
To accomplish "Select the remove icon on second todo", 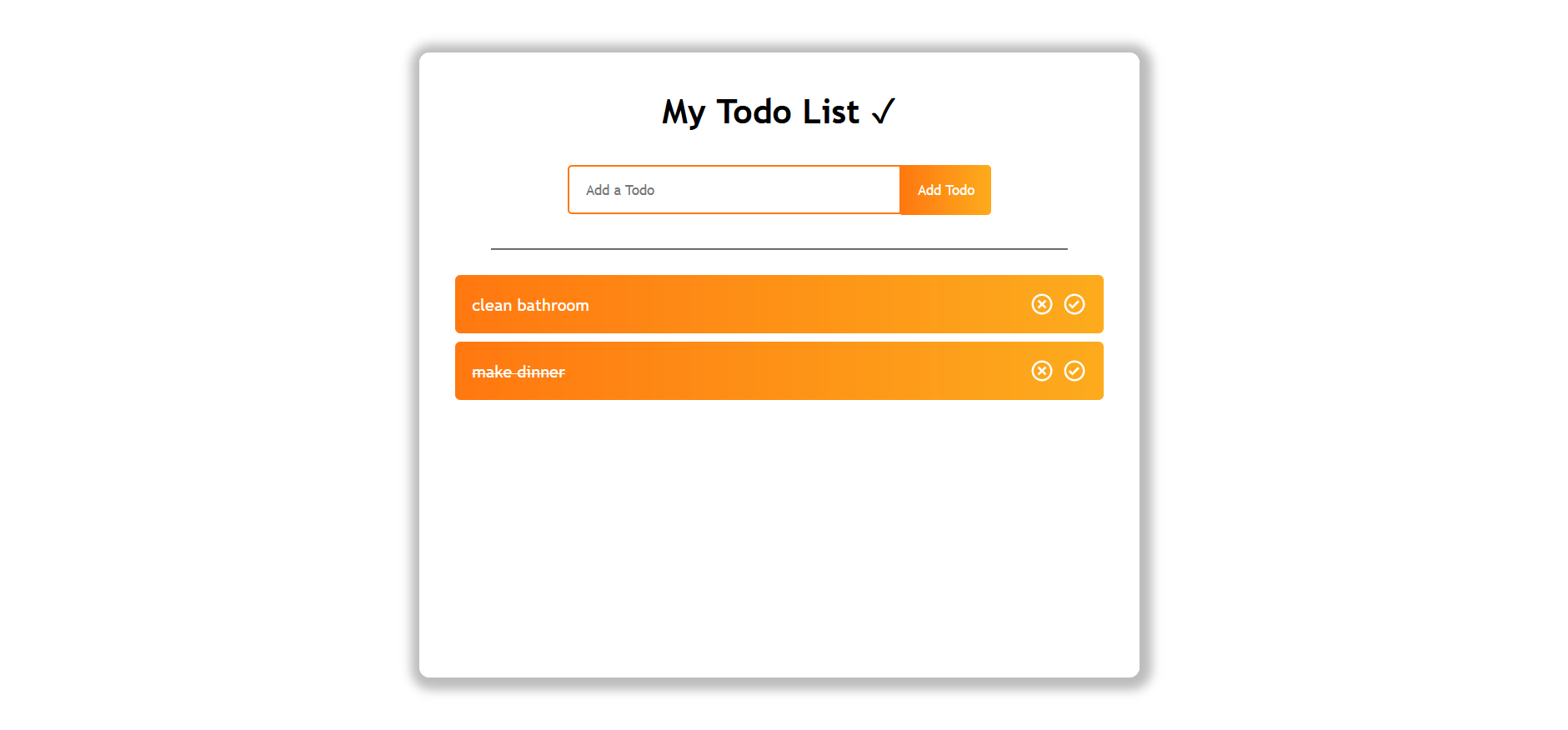I will [x=1042, y=371].
